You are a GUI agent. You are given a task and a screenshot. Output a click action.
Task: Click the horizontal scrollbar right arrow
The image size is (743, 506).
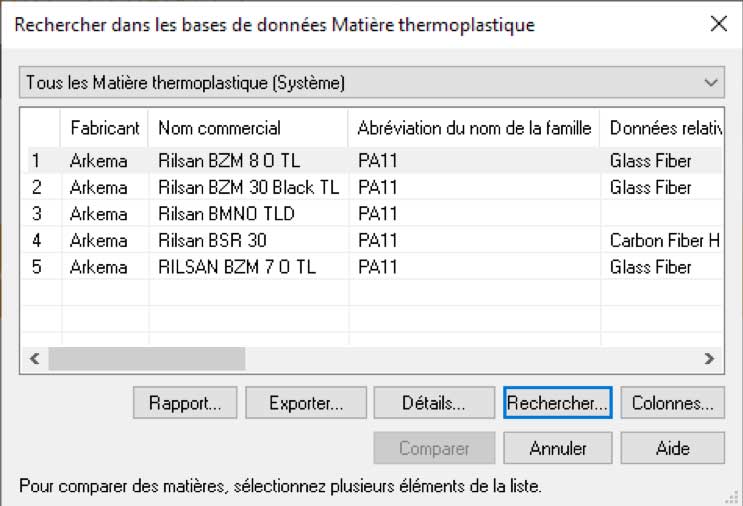point(708,358)
